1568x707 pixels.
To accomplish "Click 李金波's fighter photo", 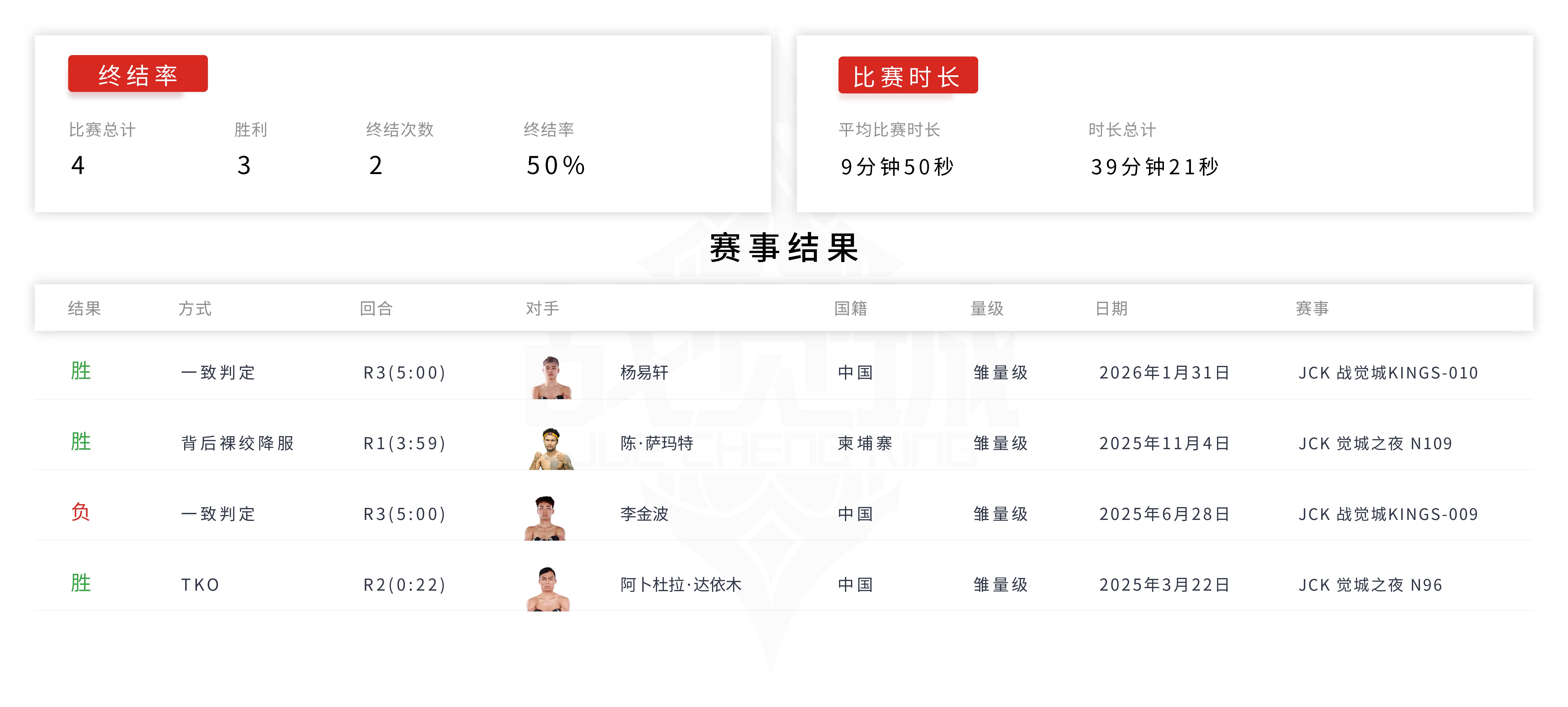I will (545, 518).
